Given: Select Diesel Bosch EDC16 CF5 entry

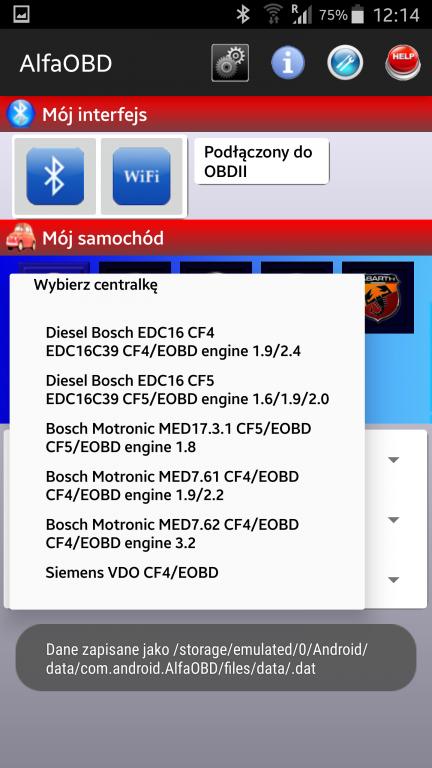Looking at the screenshot, I should click(x=187, y=390).
